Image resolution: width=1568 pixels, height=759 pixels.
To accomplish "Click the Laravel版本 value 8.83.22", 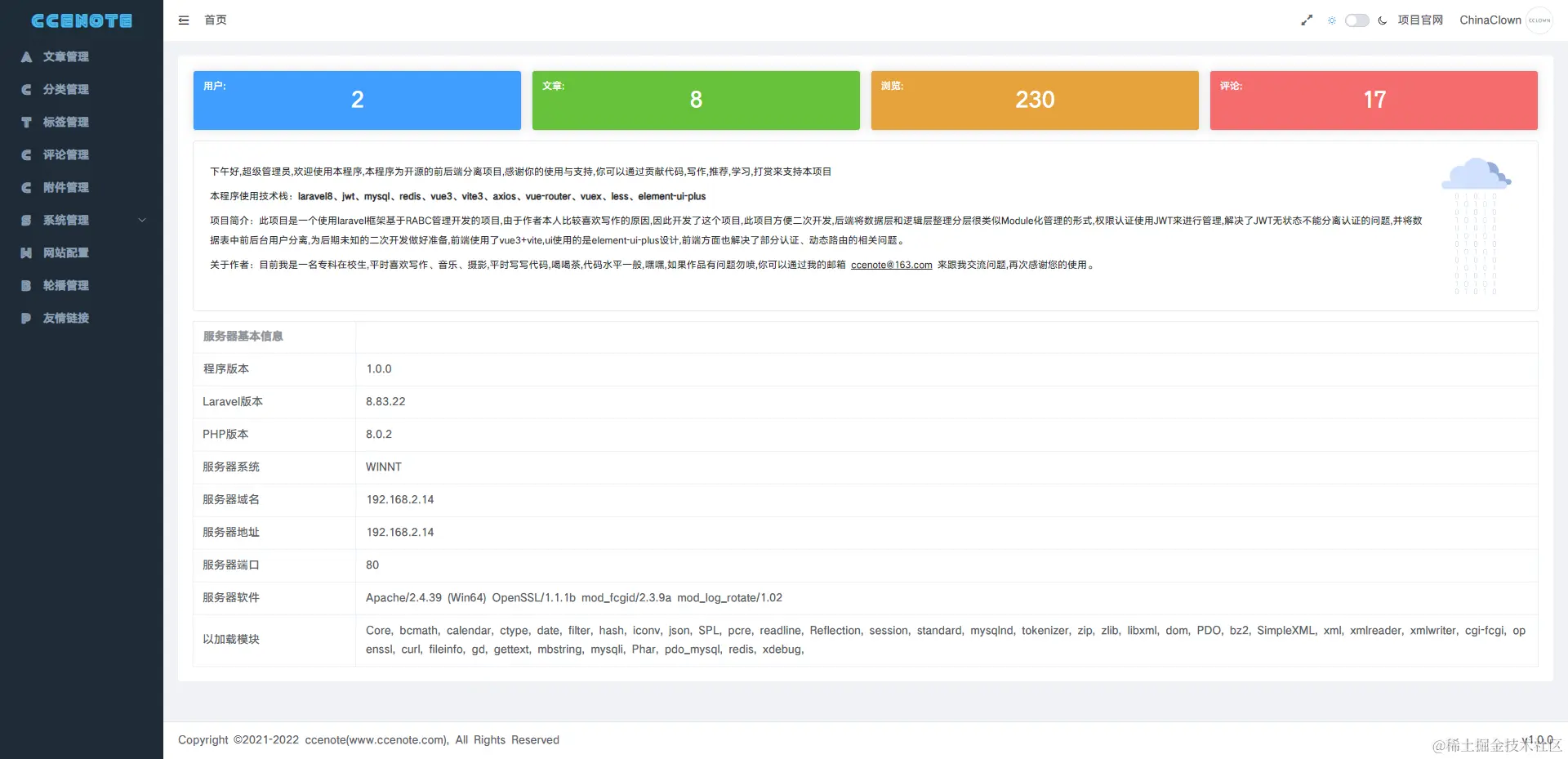I will pos(385,402).
